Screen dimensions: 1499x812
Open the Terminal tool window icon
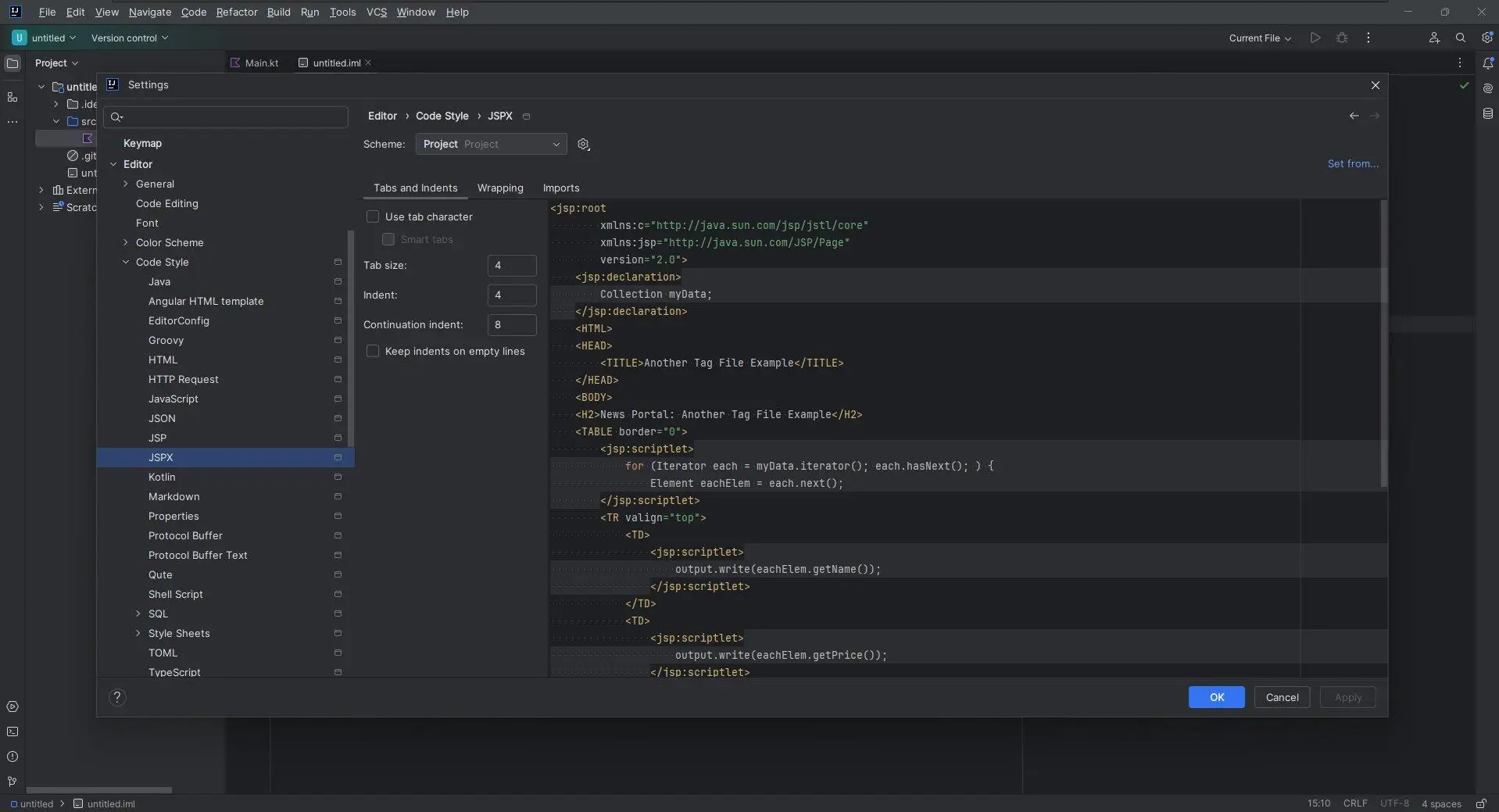tap(13, 732)
